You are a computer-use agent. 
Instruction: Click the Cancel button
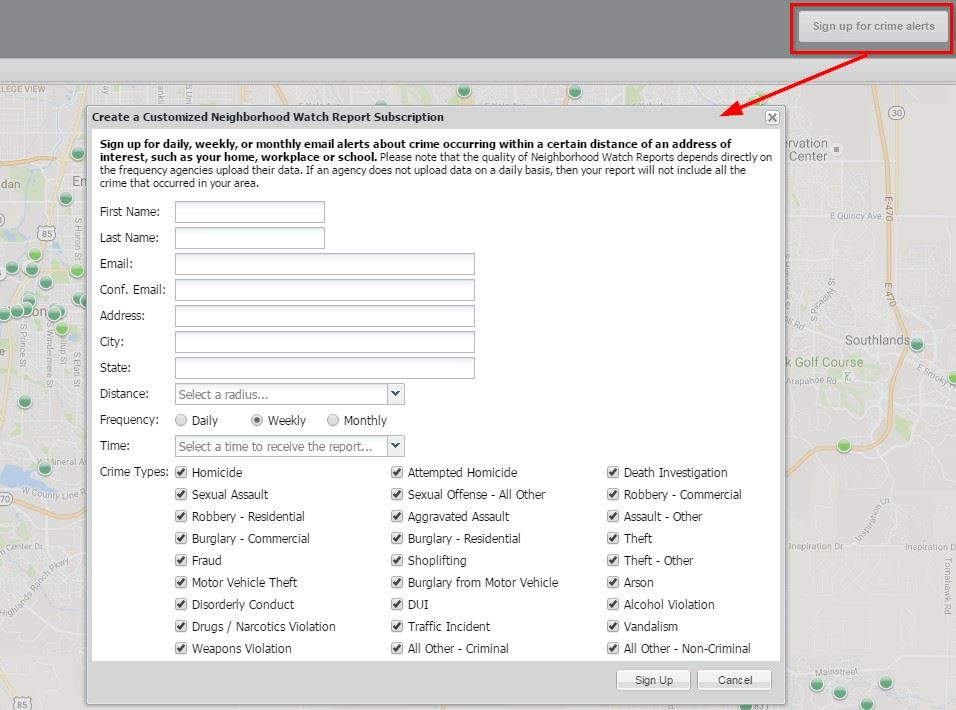coord(734,679)
